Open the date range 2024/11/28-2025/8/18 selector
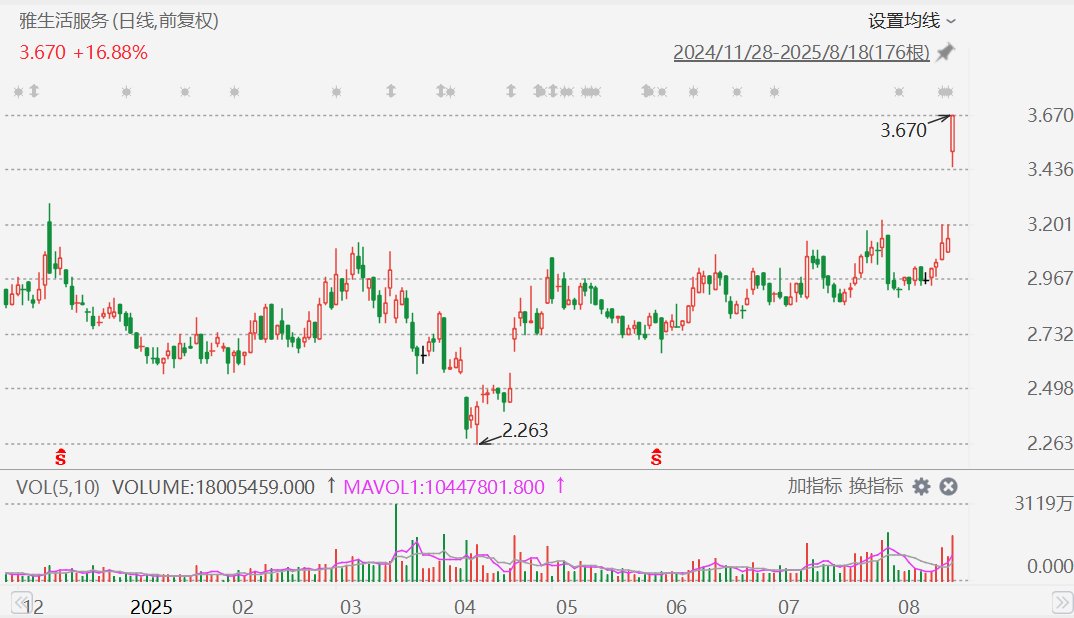Viewport: 1074px width, 618px height. coord(801,52)
